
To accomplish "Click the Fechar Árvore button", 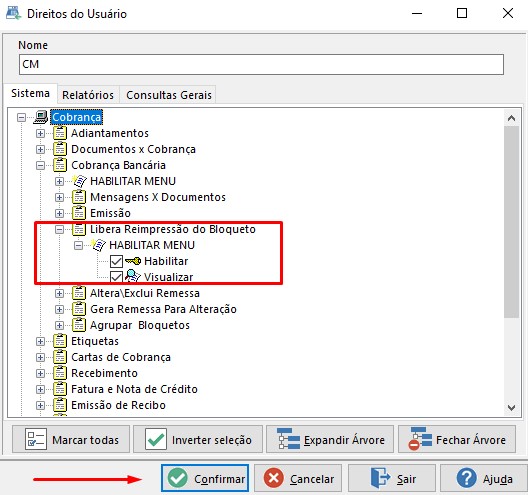I will click(457, 439).
